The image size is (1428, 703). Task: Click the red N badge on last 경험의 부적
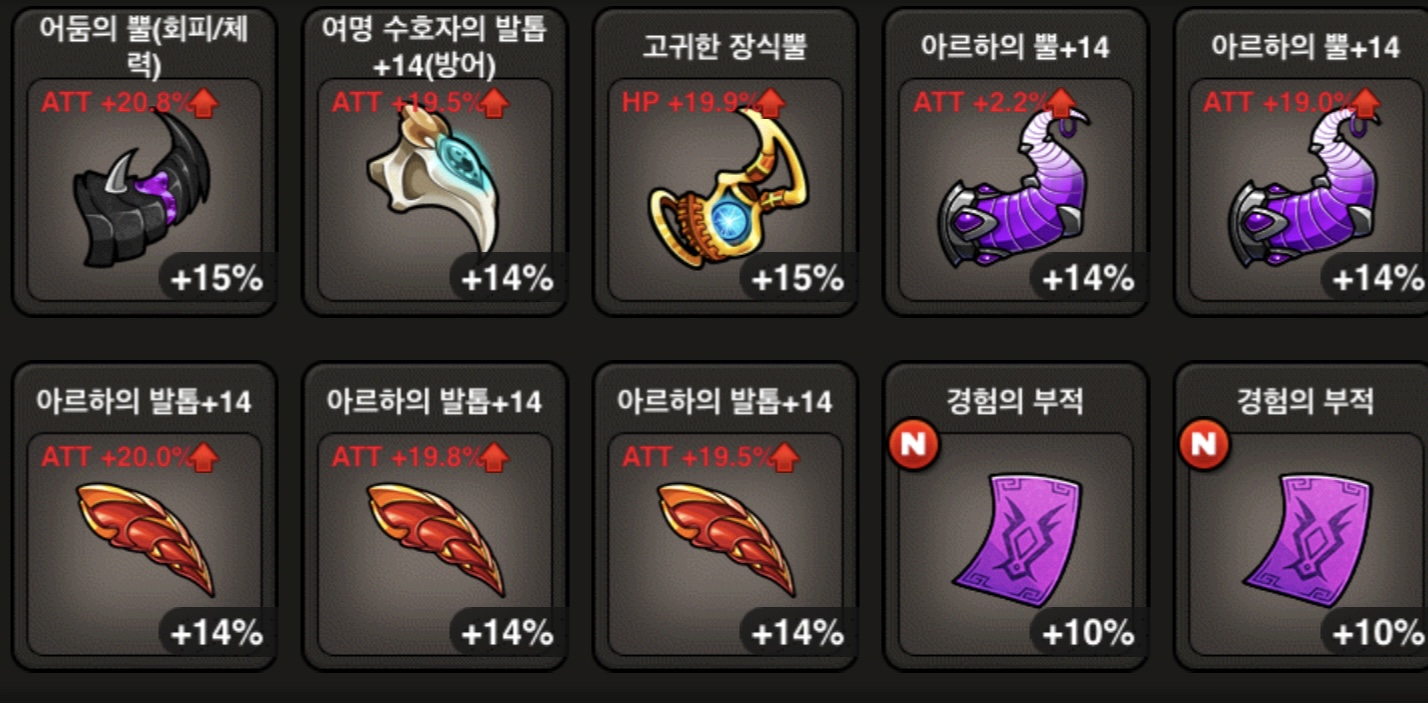(1203, 446)
